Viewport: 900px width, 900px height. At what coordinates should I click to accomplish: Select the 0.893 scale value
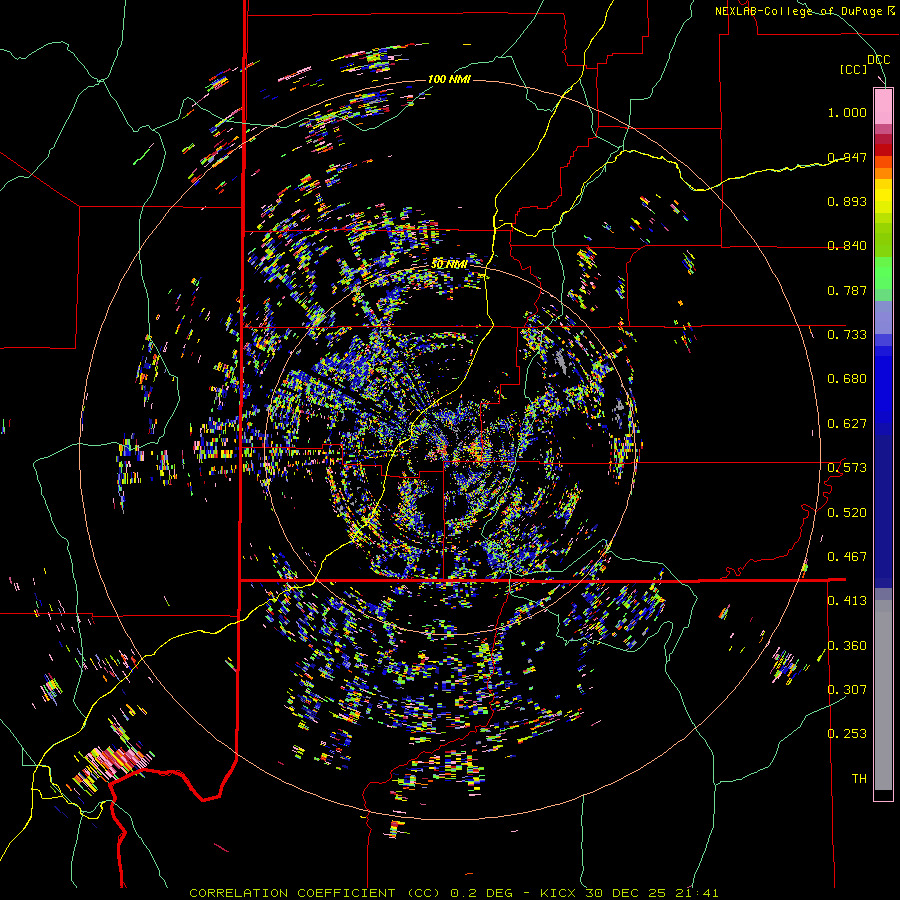(x=847, y=201)
